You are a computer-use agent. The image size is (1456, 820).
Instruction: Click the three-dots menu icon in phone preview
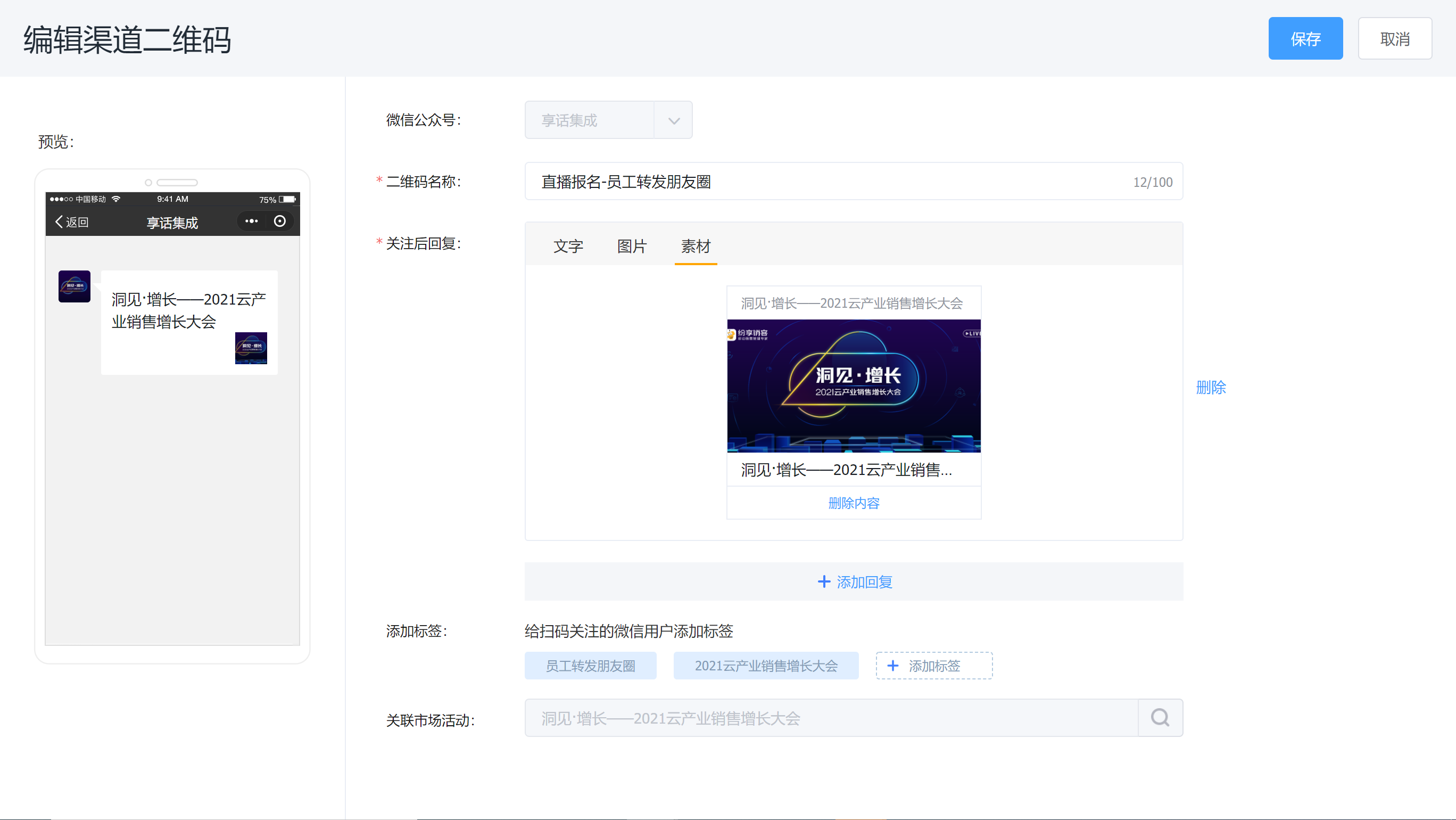[252, 221]
